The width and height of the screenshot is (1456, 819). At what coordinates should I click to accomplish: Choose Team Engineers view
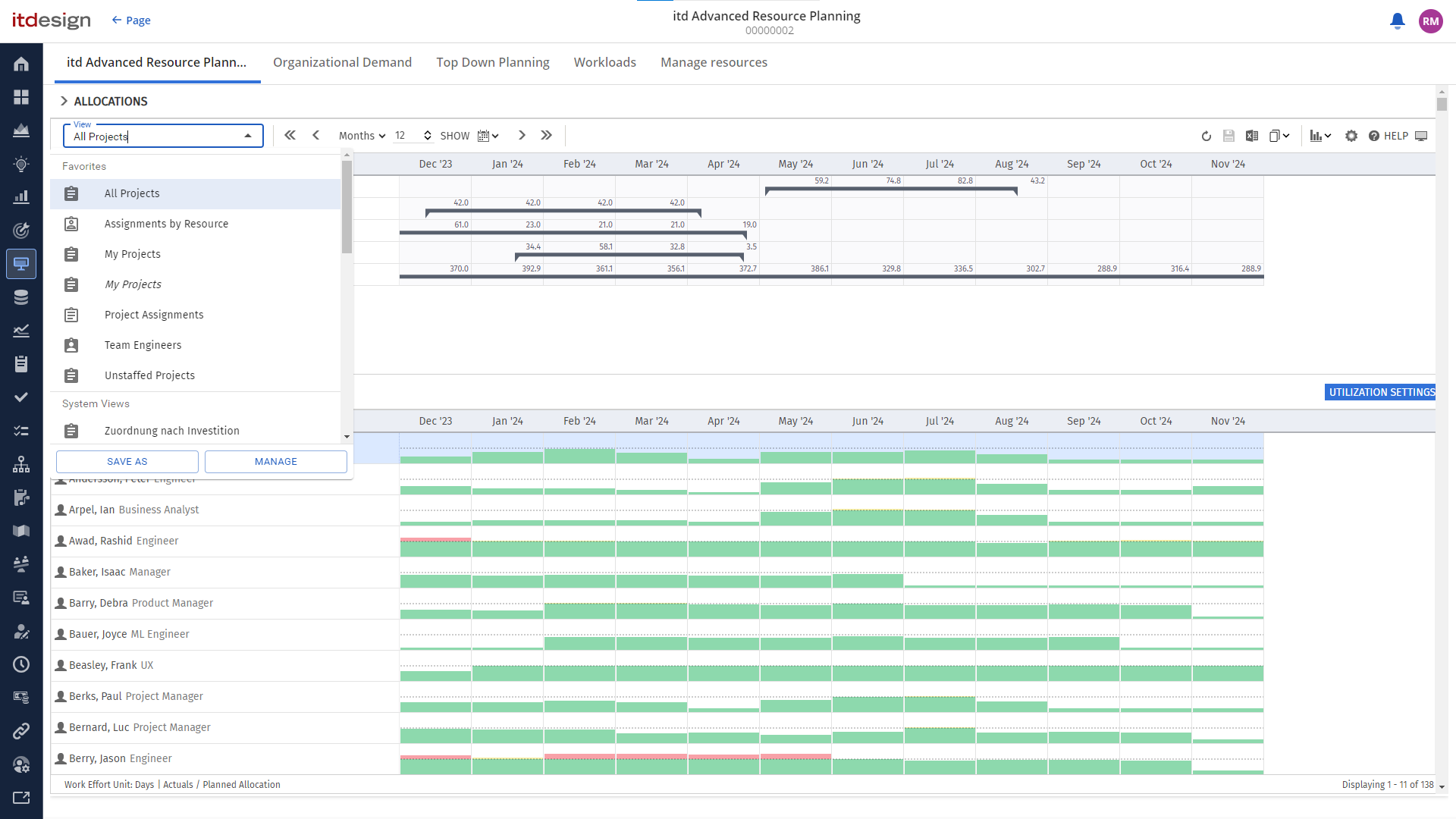click(196, 345)
